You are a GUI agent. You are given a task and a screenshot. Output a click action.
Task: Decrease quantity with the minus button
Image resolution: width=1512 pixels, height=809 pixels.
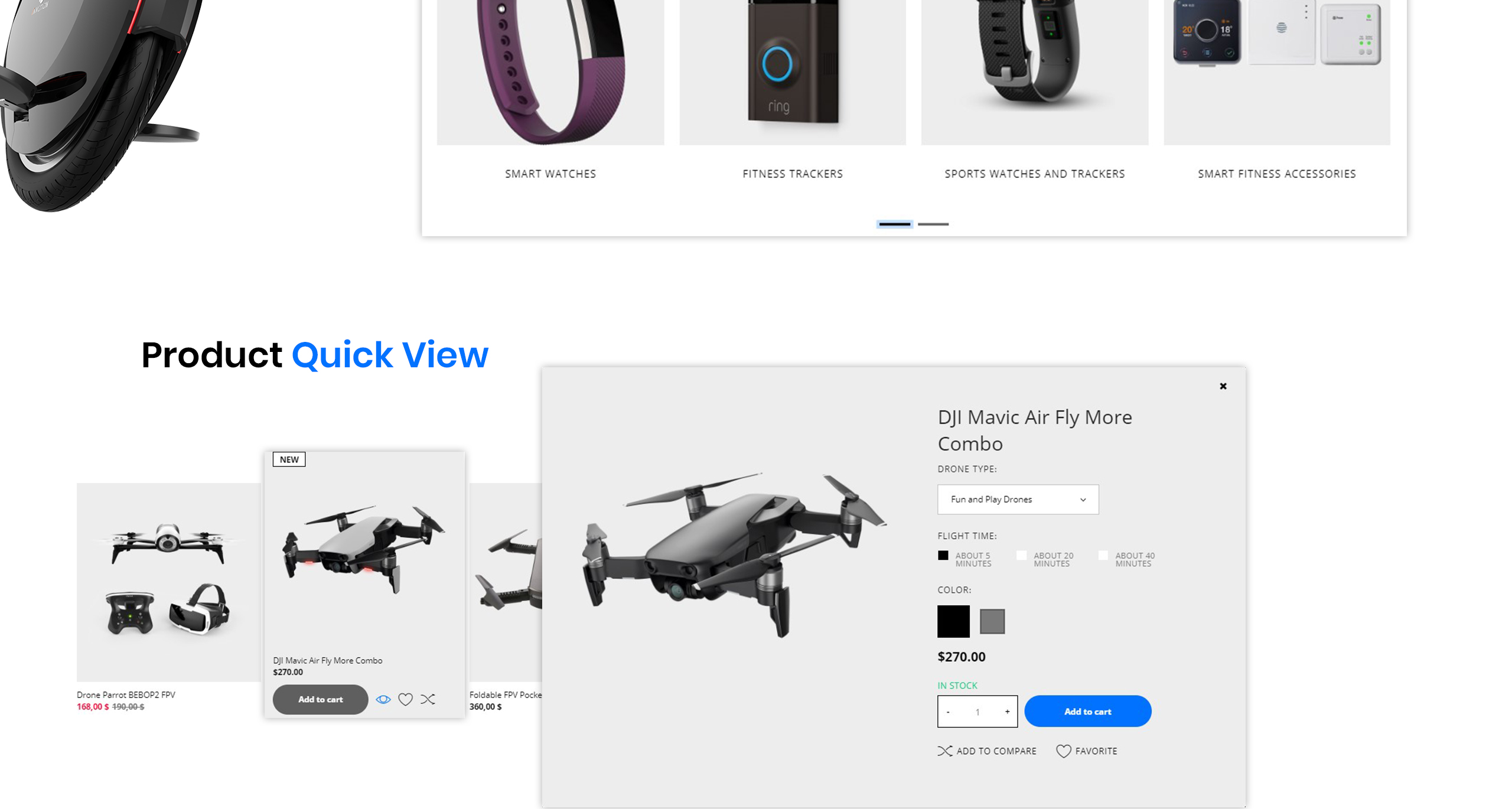[x=948, y=712]
